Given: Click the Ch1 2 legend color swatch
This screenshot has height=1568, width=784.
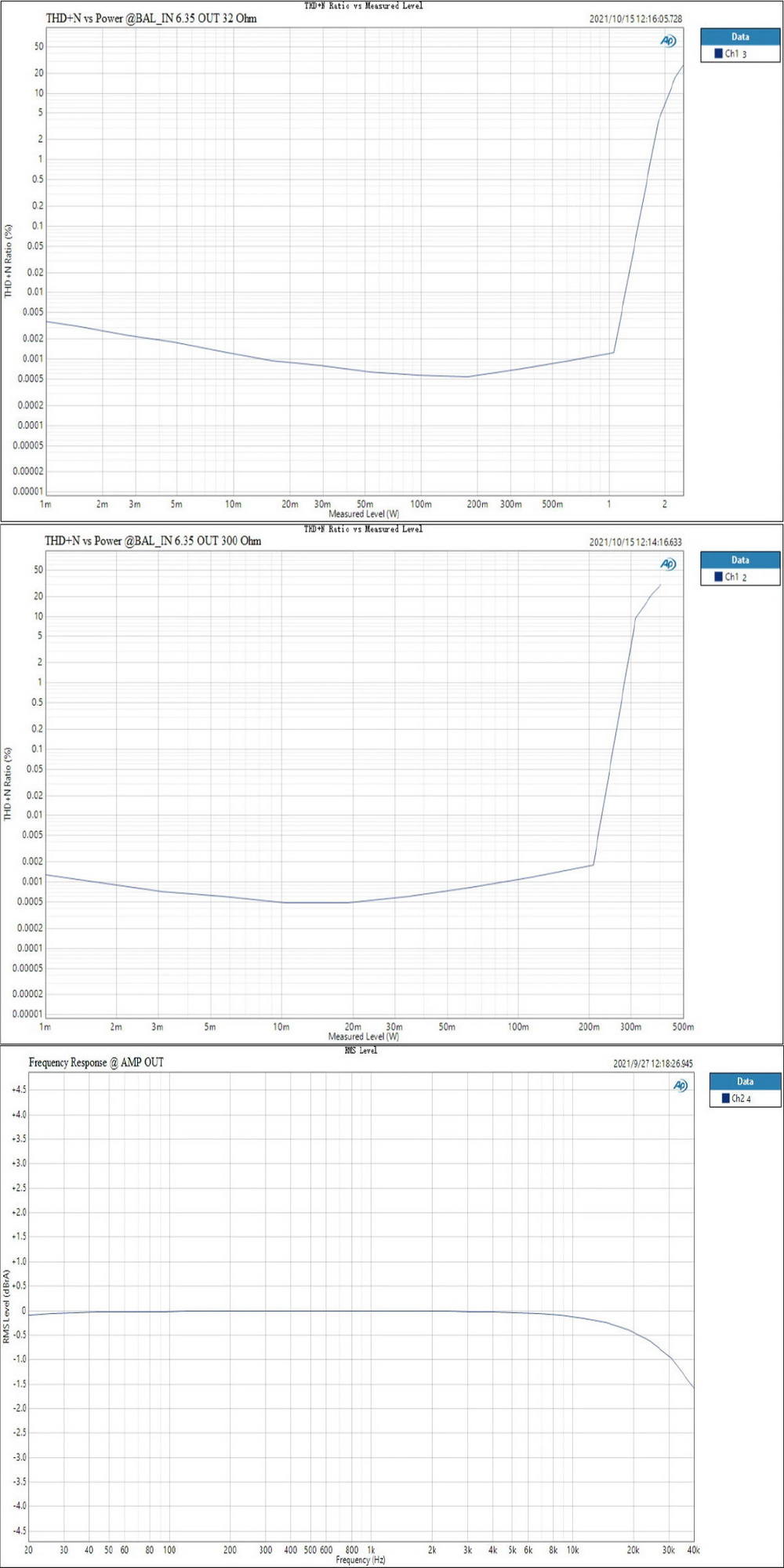Looking at the screenshot, I should click(x=718, y=576).
